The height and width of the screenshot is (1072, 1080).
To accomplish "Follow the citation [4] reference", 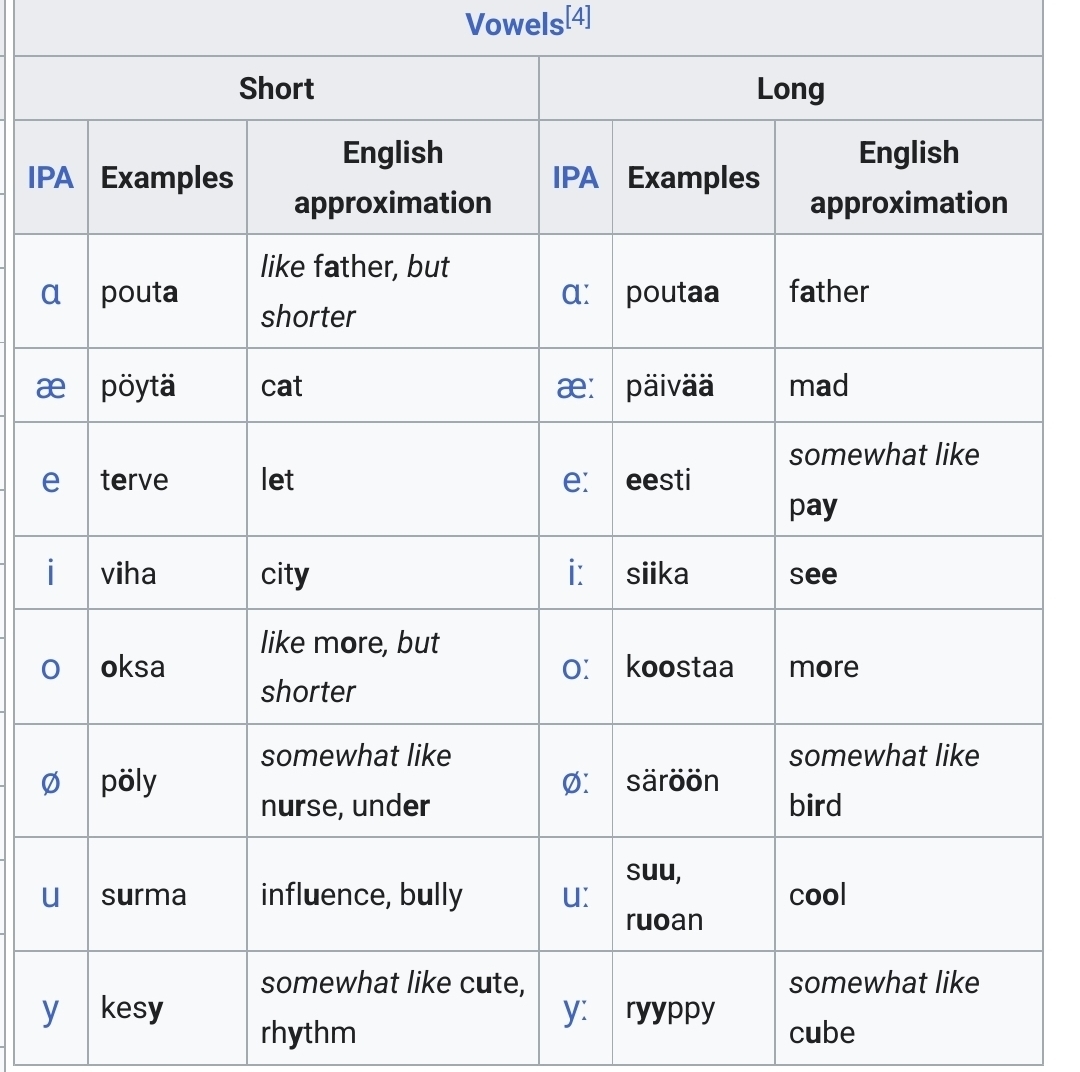I will click(x=579, y=18).
